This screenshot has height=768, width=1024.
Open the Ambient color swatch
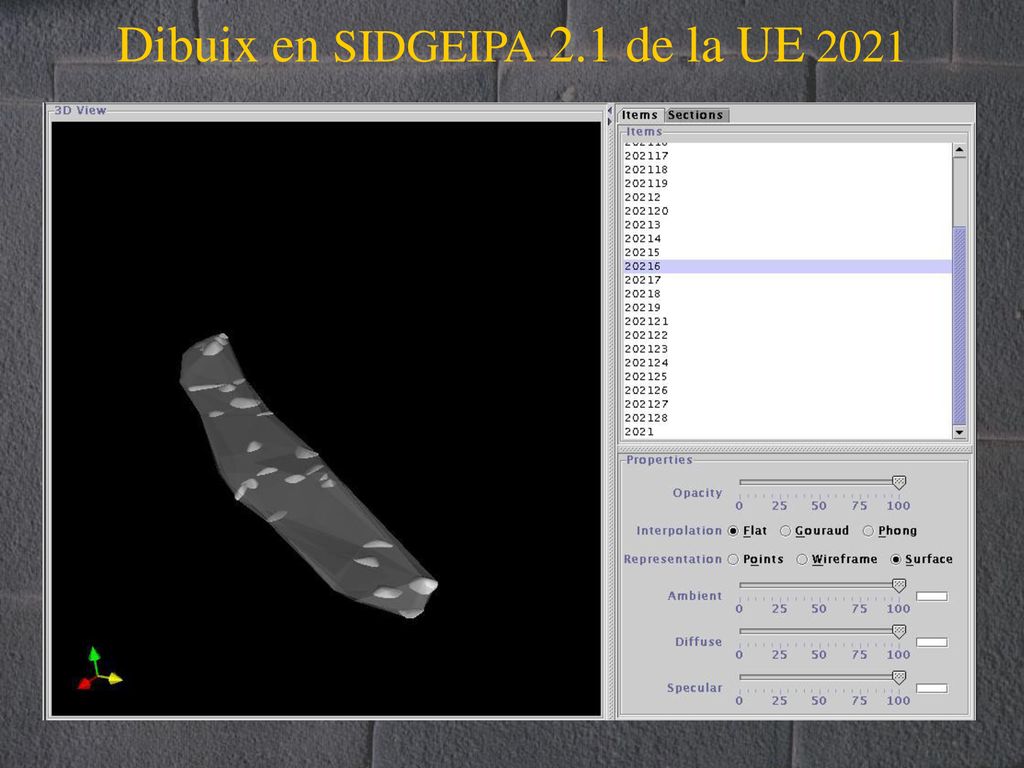click(932, 596)
